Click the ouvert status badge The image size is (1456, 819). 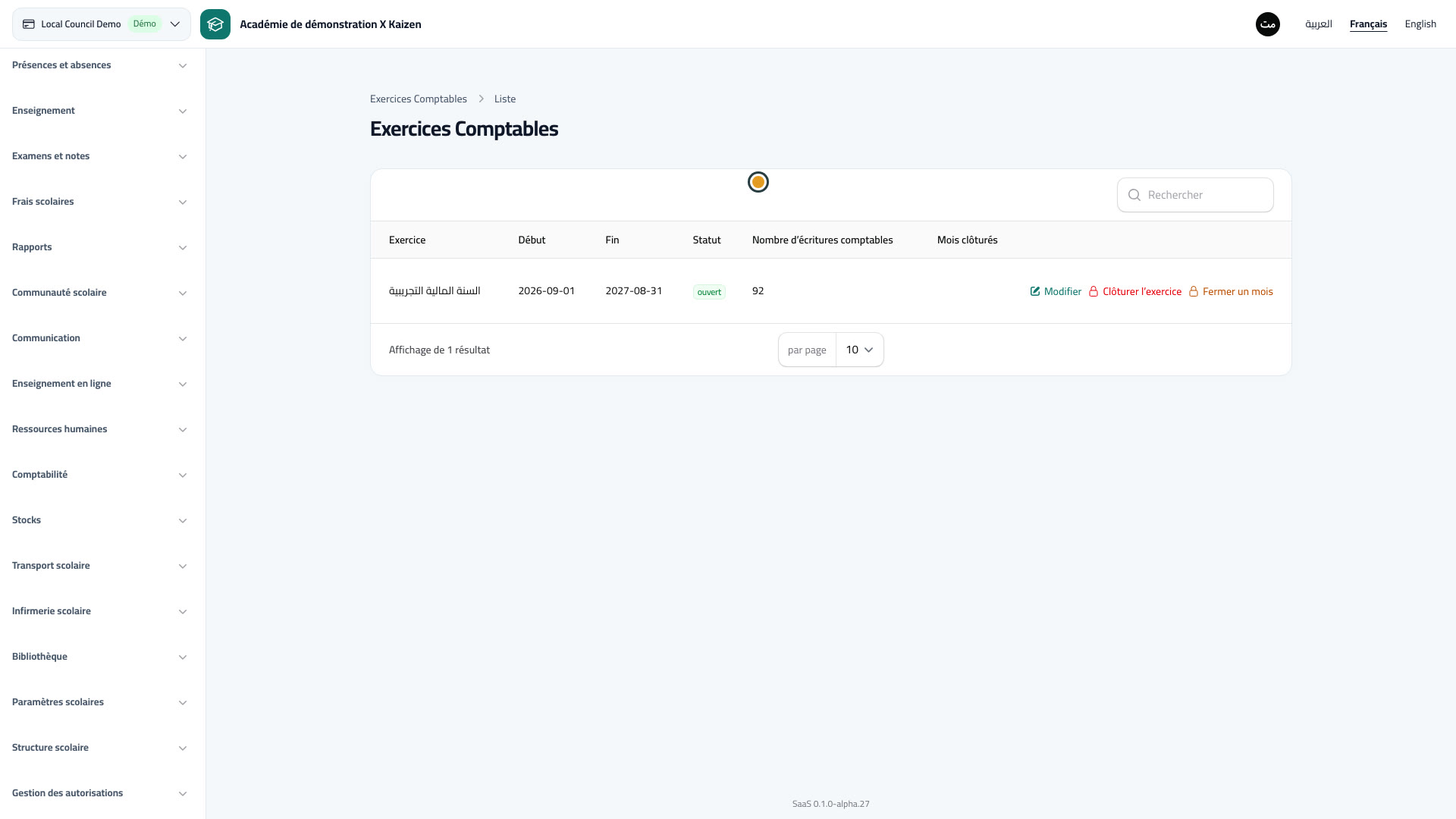(709, 292)
